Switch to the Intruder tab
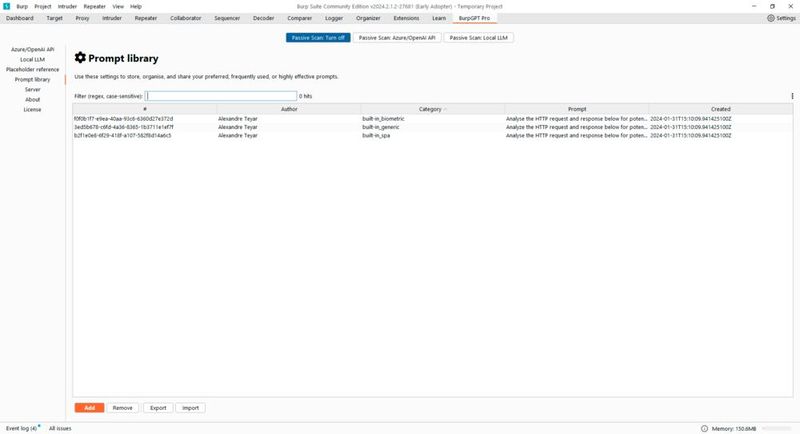This screenshot has width=800, height=434. click(112, 18)
